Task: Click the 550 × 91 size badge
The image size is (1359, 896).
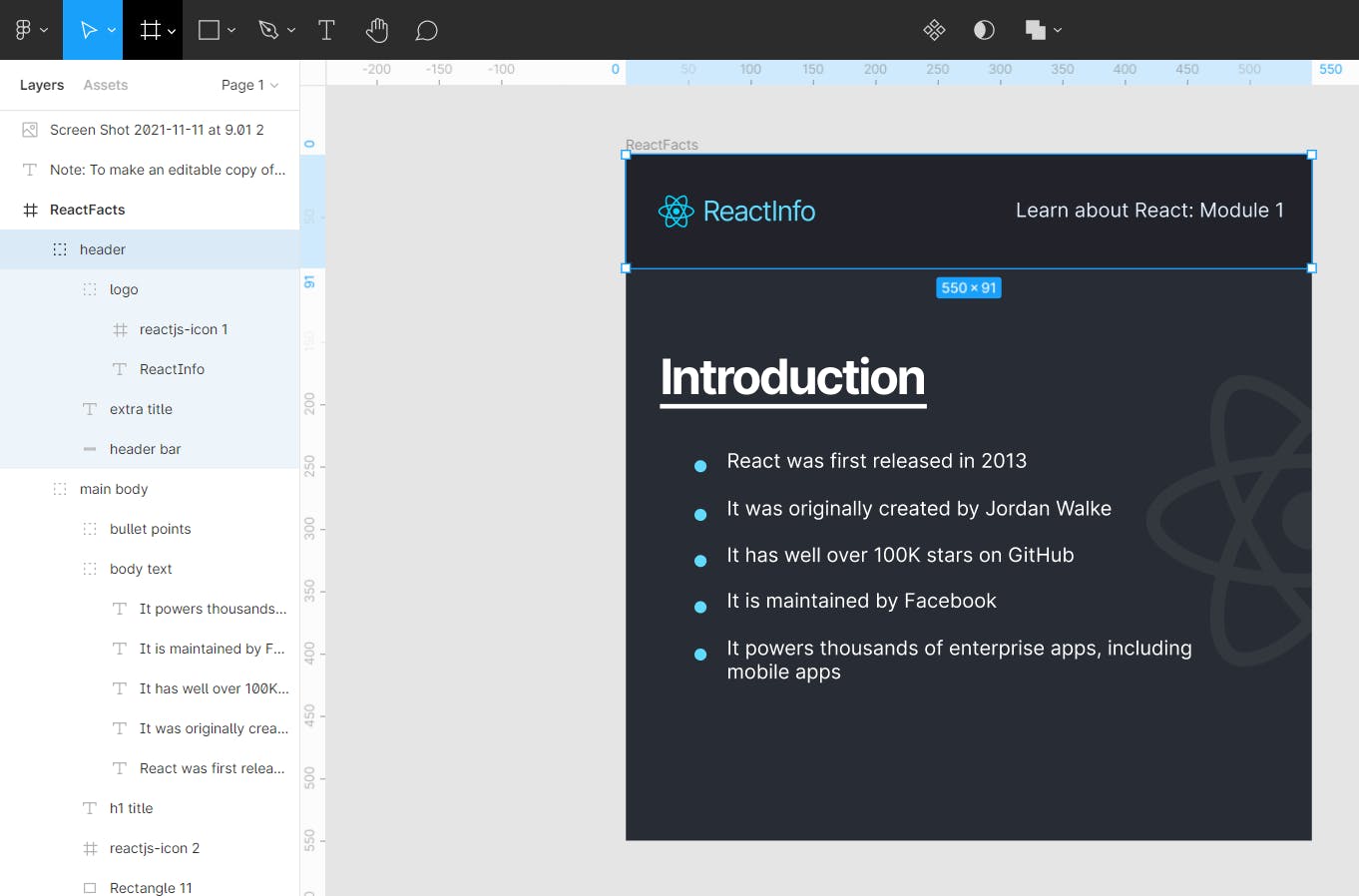Action: [x=969, y=288]
